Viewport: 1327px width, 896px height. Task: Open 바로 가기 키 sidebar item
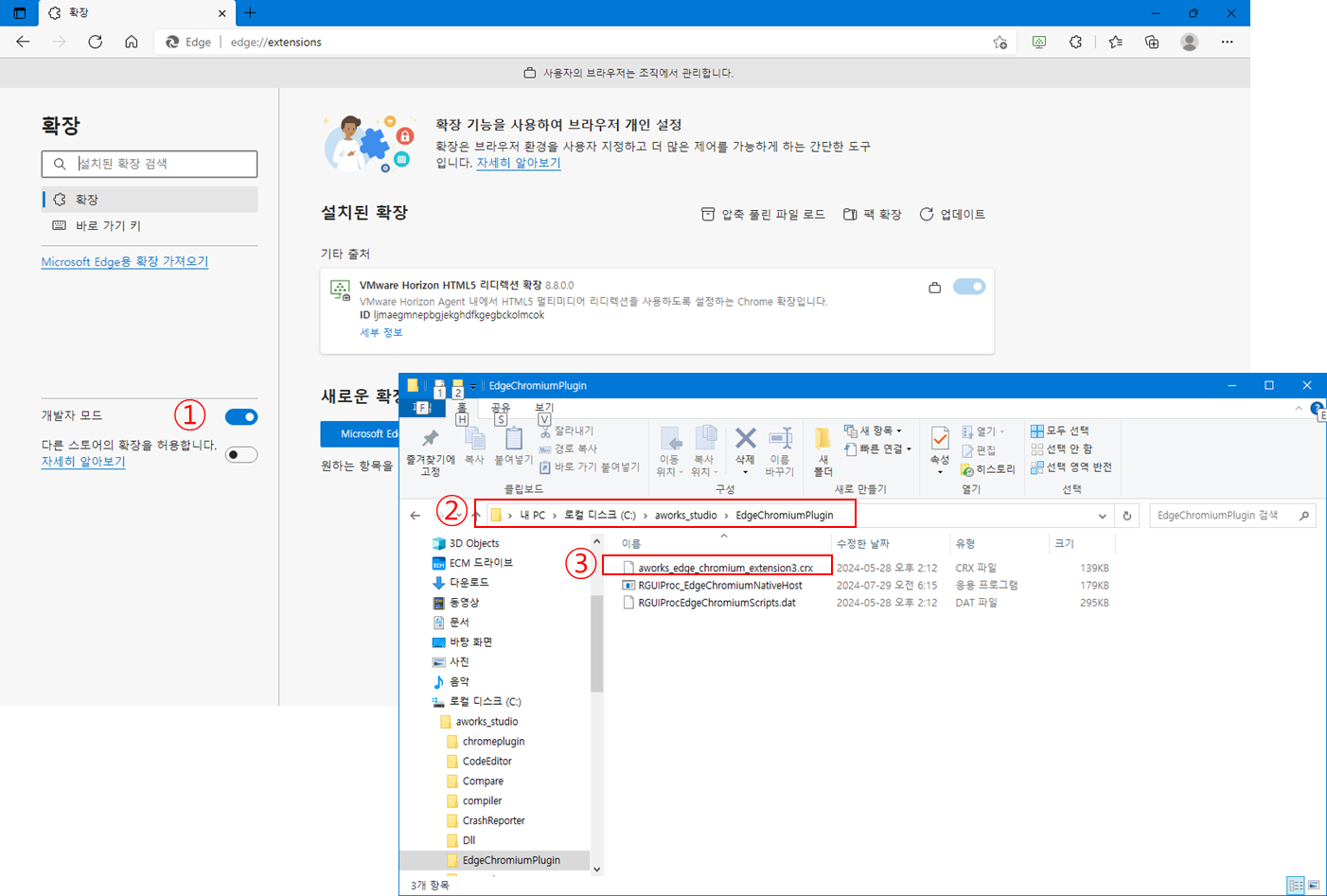150,226
